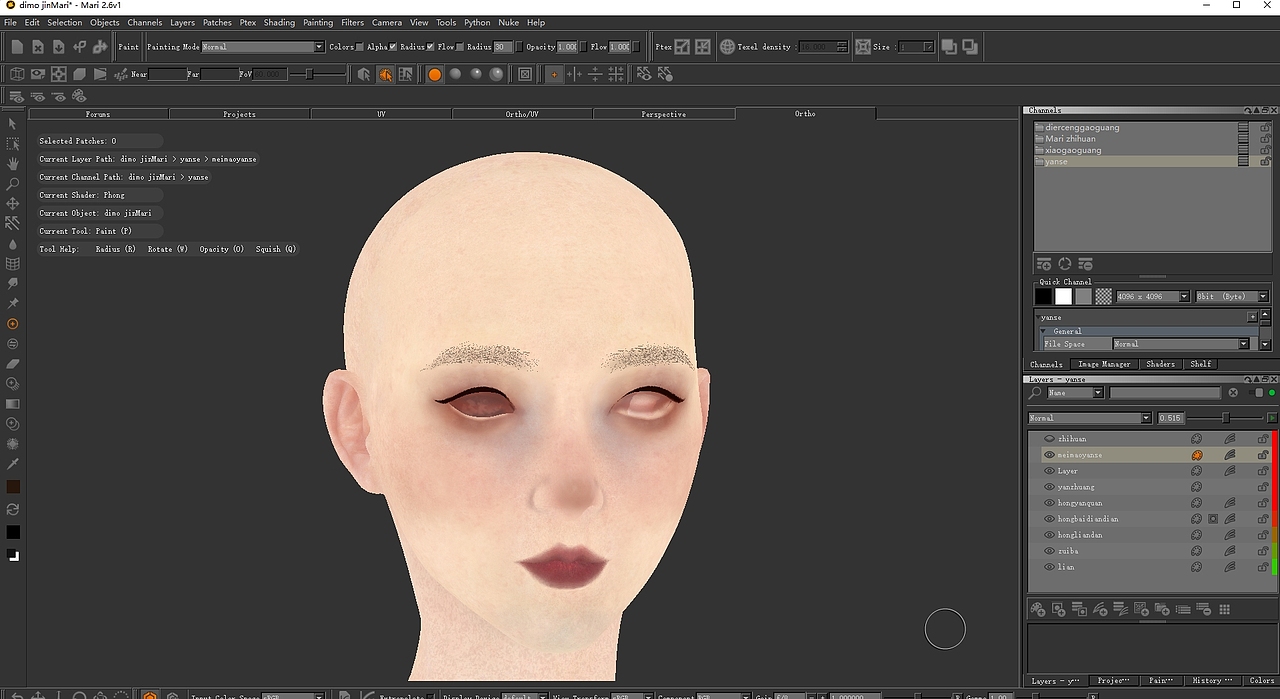Image resolution: width=1280 pixels, height=699 pixels.
Task: Click the add channel icon
Action: pyautogui.click(x=1044, y=264)
